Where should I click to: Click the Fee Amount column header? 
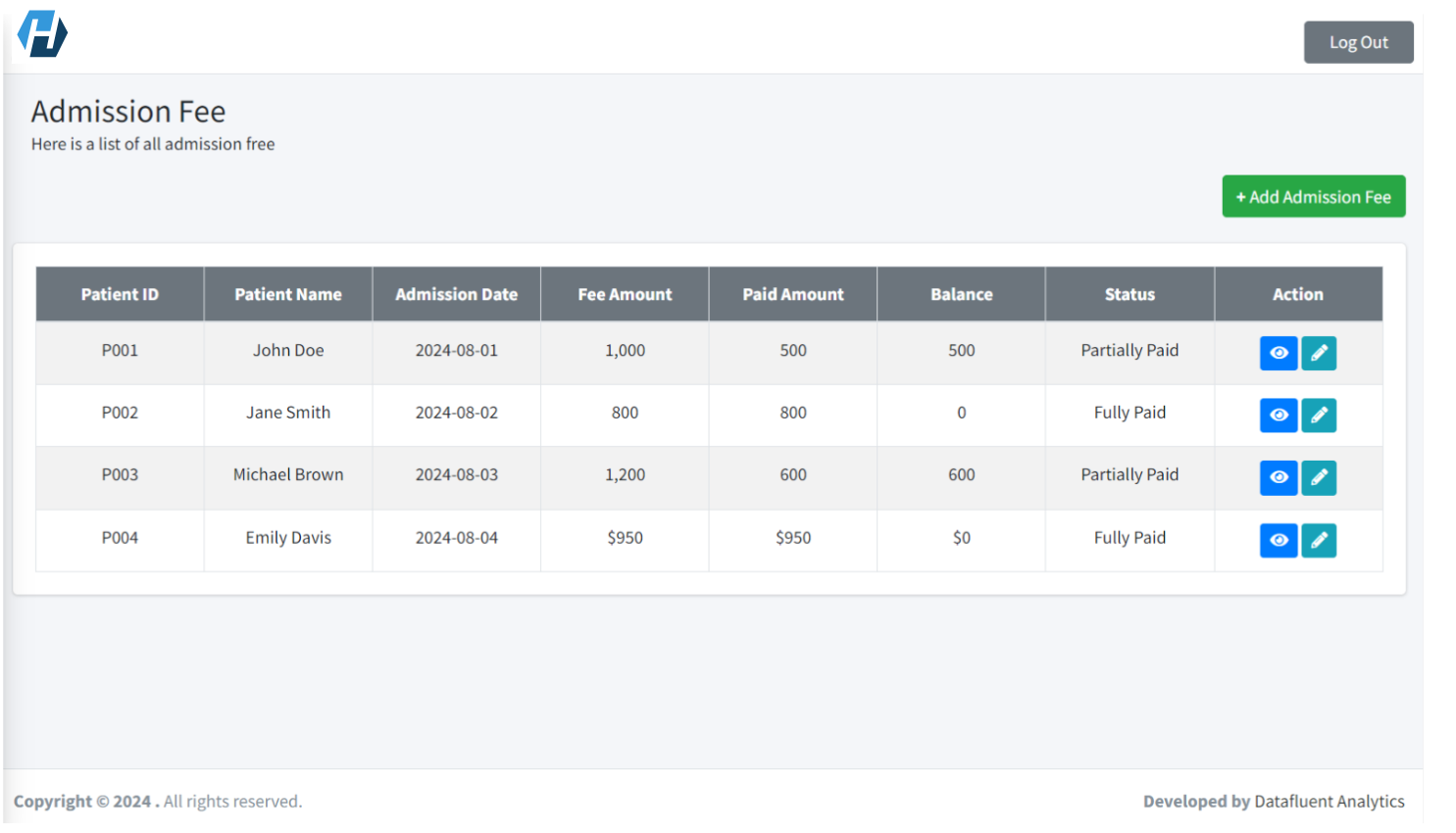625,294
